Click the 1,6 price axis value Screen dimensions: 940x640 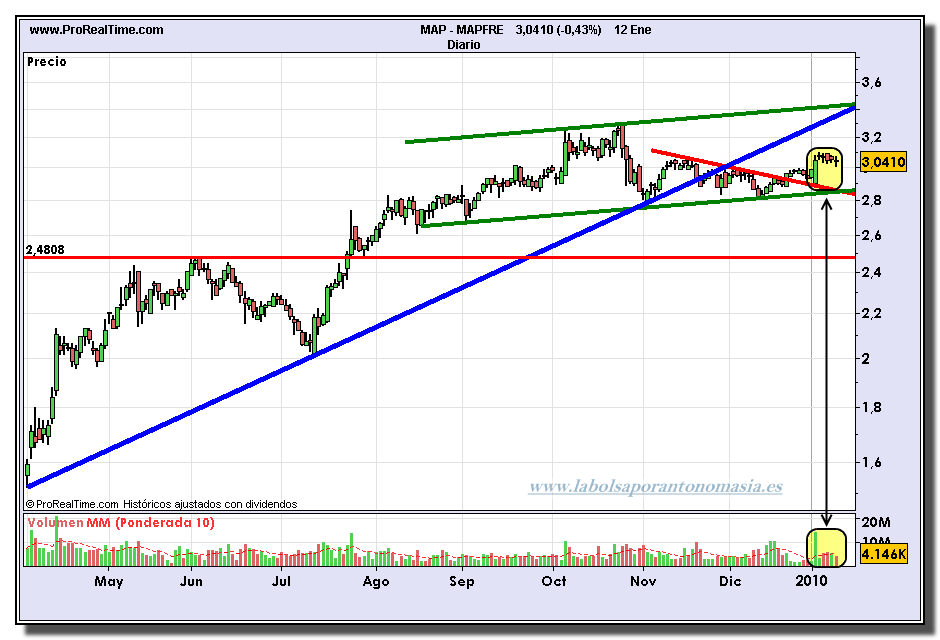click(x=872, y=462)
